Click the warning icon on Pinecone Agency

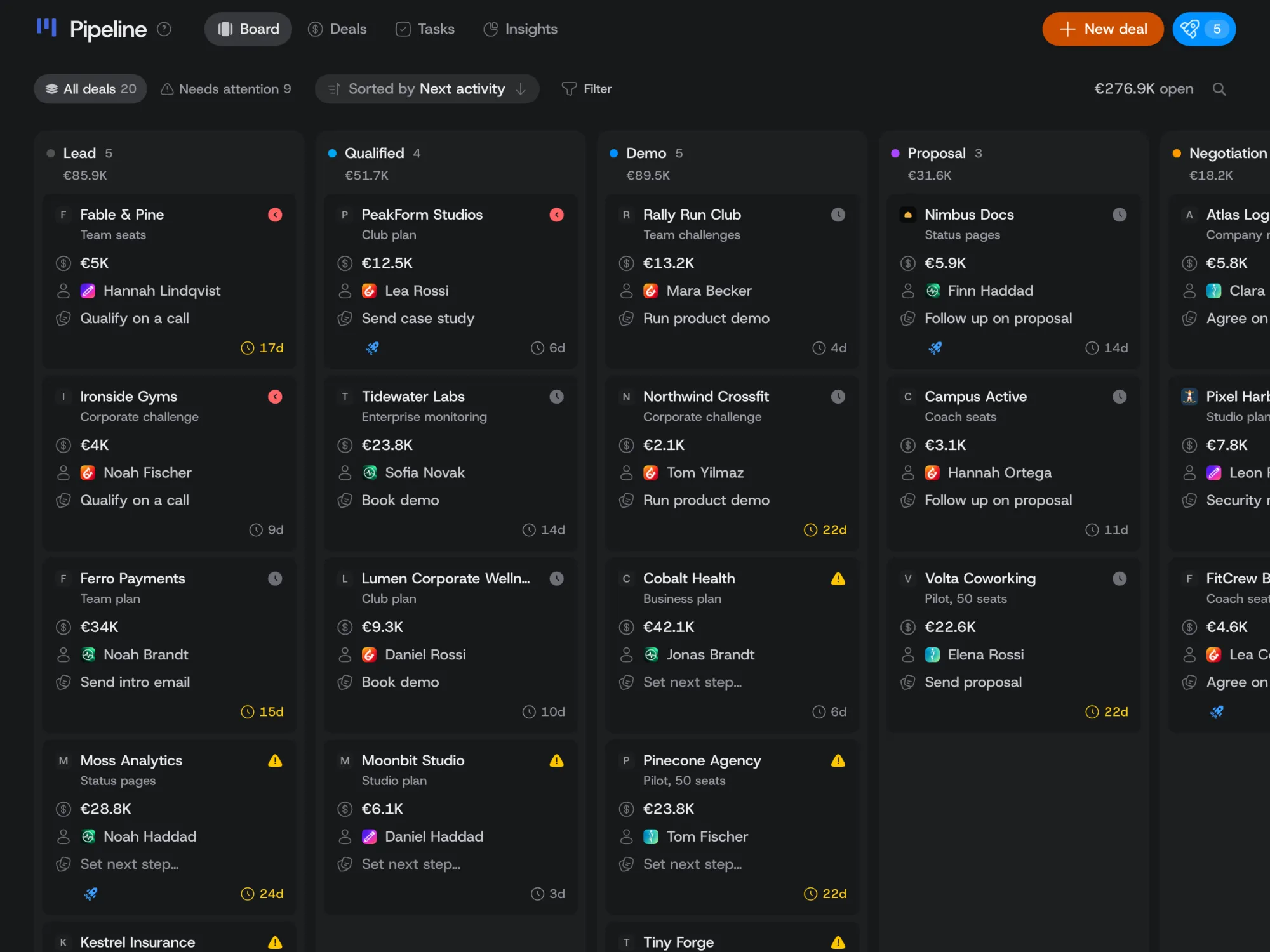[x=838, y=760]
